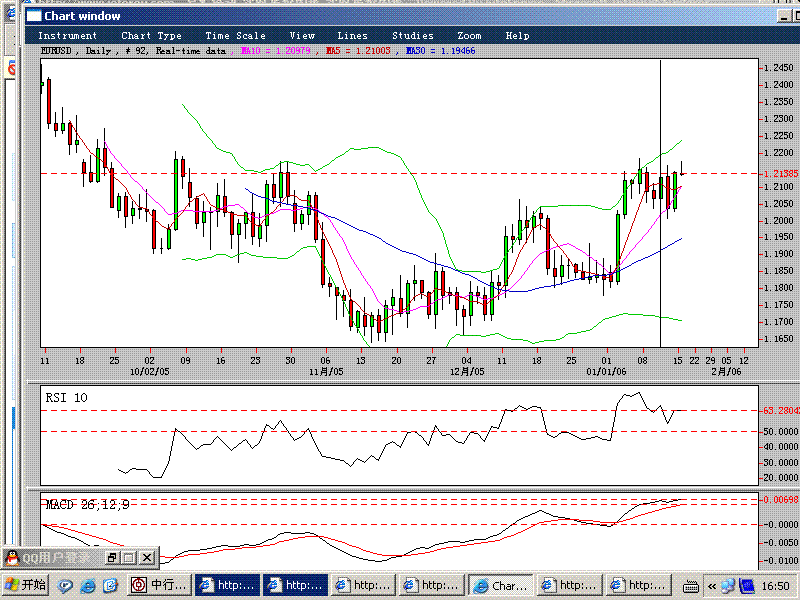Viewport: 800px width, 600px height.
Task: Open the Zoom menu
Action: click(469, 36)
